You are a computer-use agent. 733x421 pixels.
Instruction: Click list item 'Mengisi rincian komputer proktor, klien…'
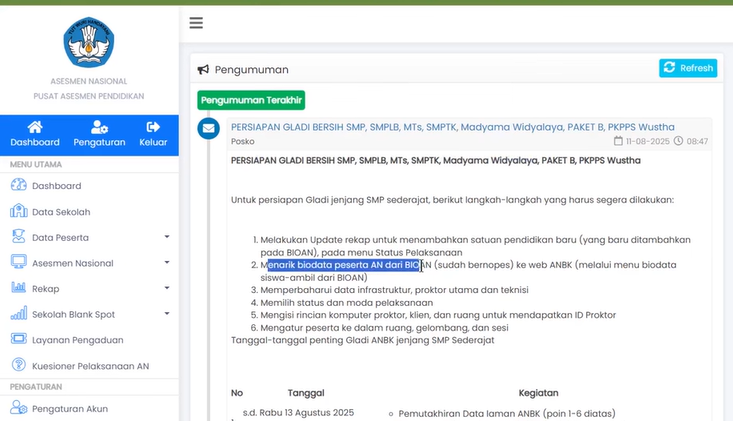[438, 315]
